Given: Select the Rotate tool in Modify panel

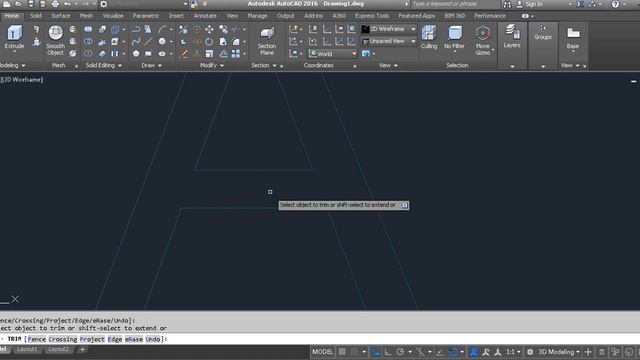Looking at the screenshot, I should [209, 41].
